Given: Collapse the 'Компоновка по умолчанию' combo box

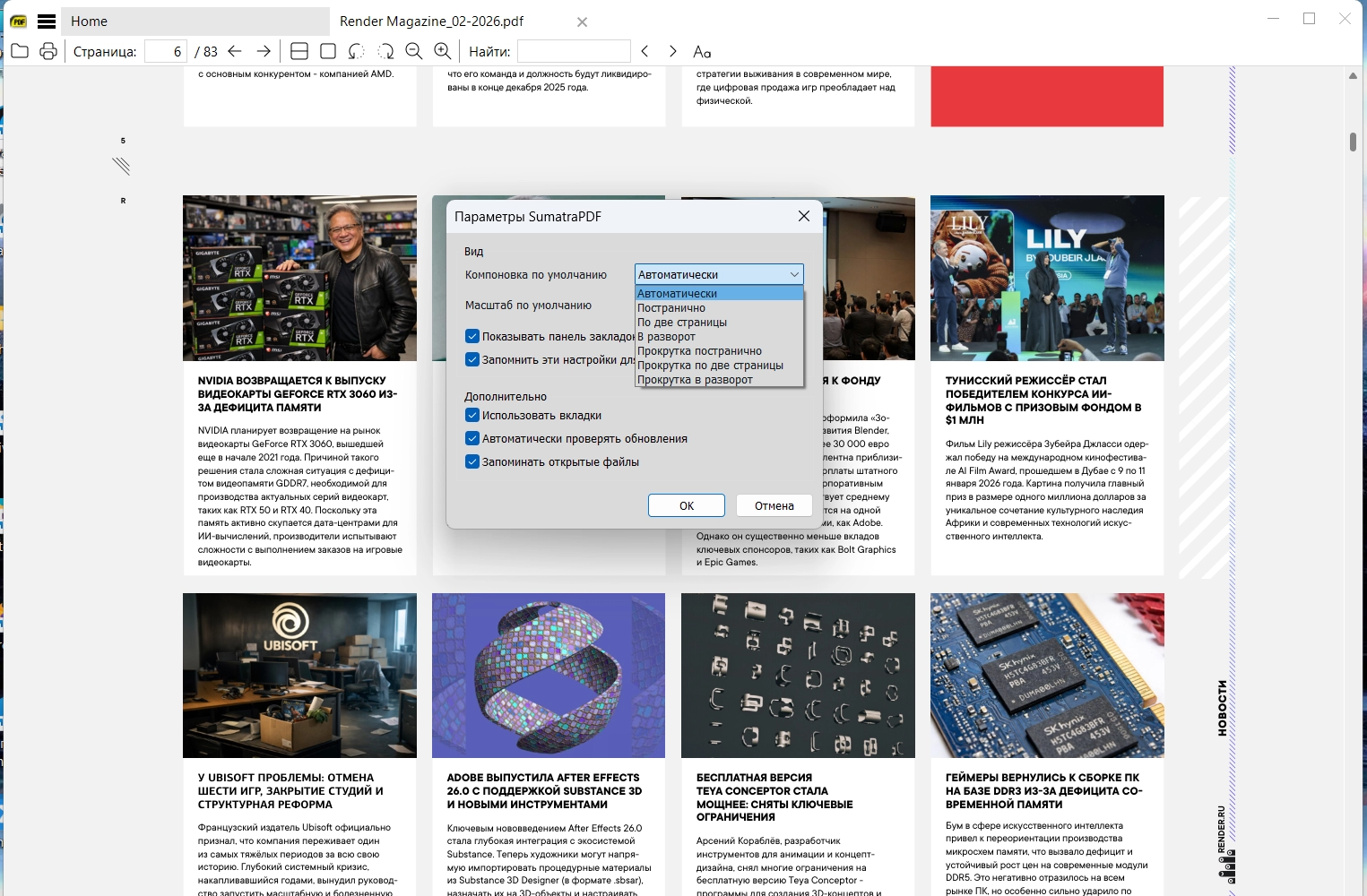Looking at the screenshot, I should [793, 274].
